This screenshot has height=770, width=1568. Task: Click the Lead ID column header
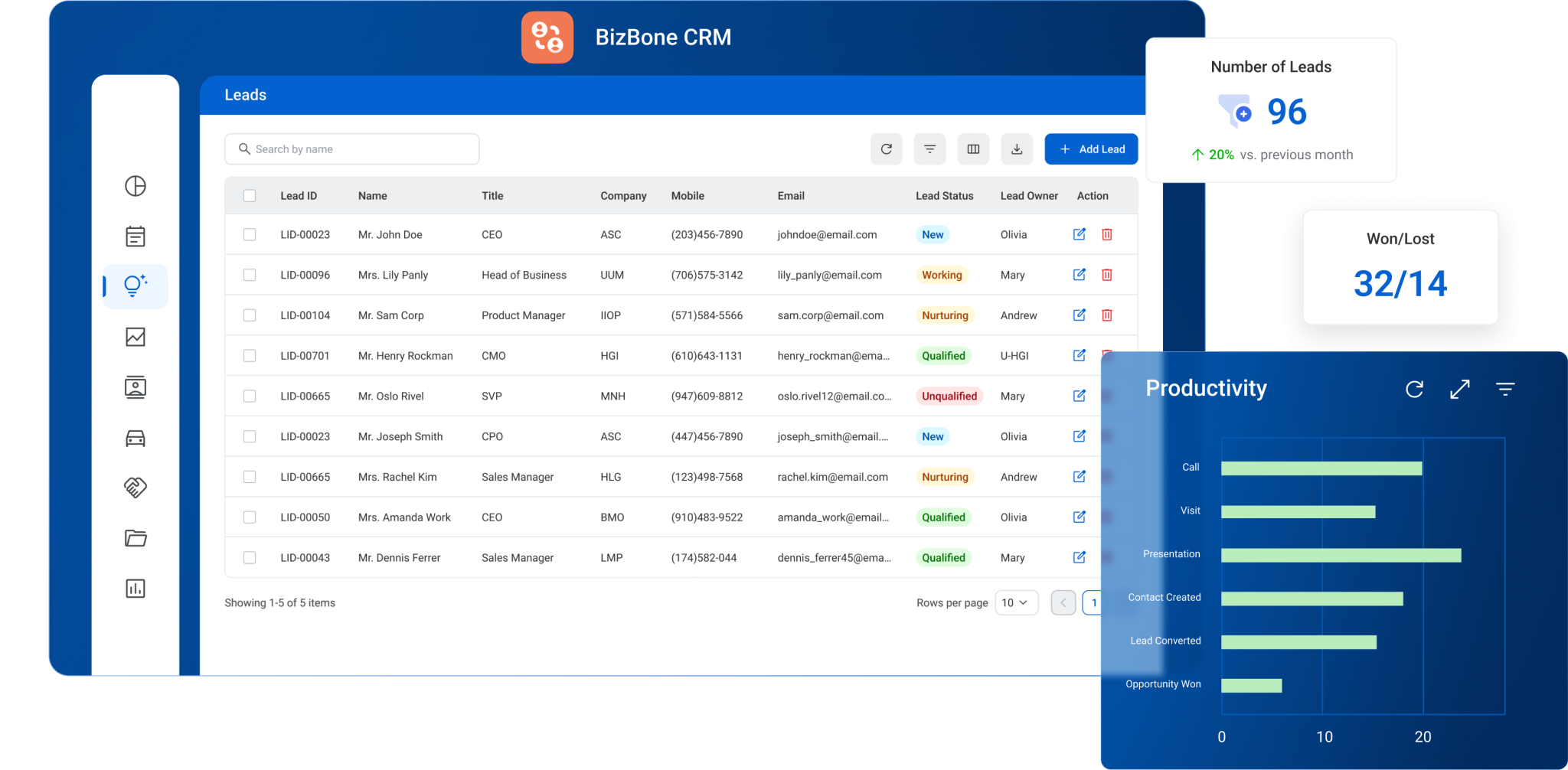[x=299, y=196]
